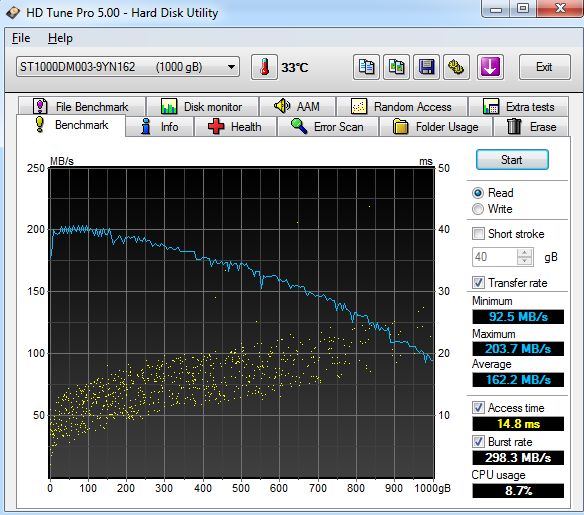The image size is (584, 515).
Task: Uncheck the Transfer rate checkbox
Action: [478, 283]
